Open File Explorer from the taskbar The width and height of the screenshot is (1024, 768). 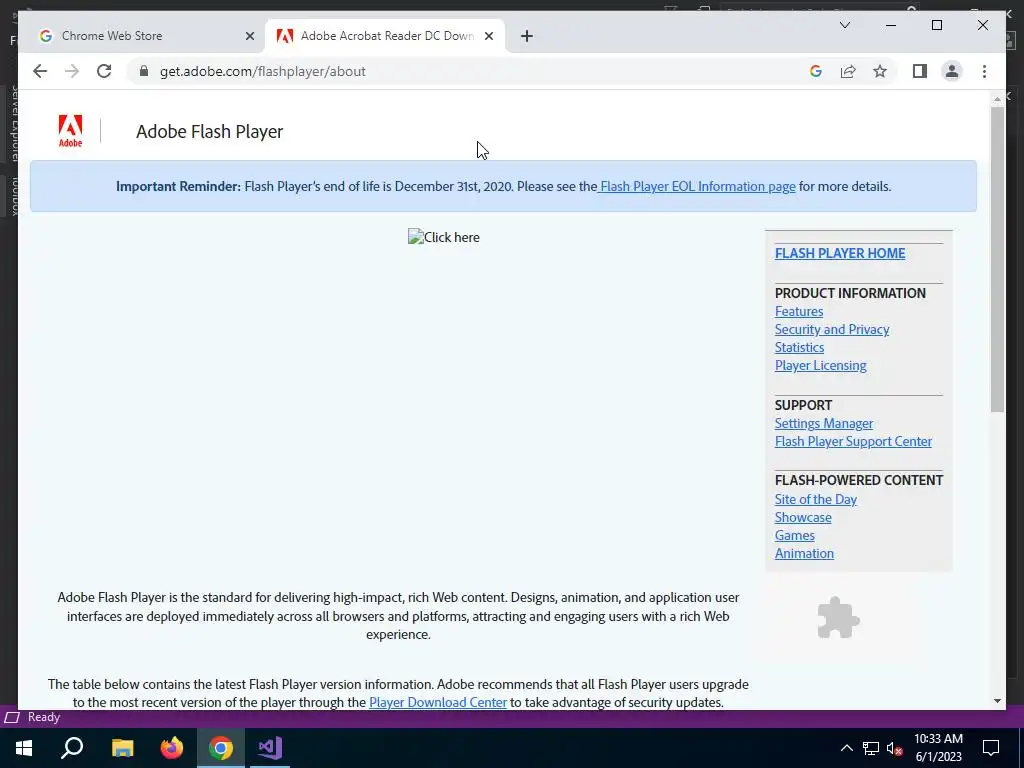(122, 748)
